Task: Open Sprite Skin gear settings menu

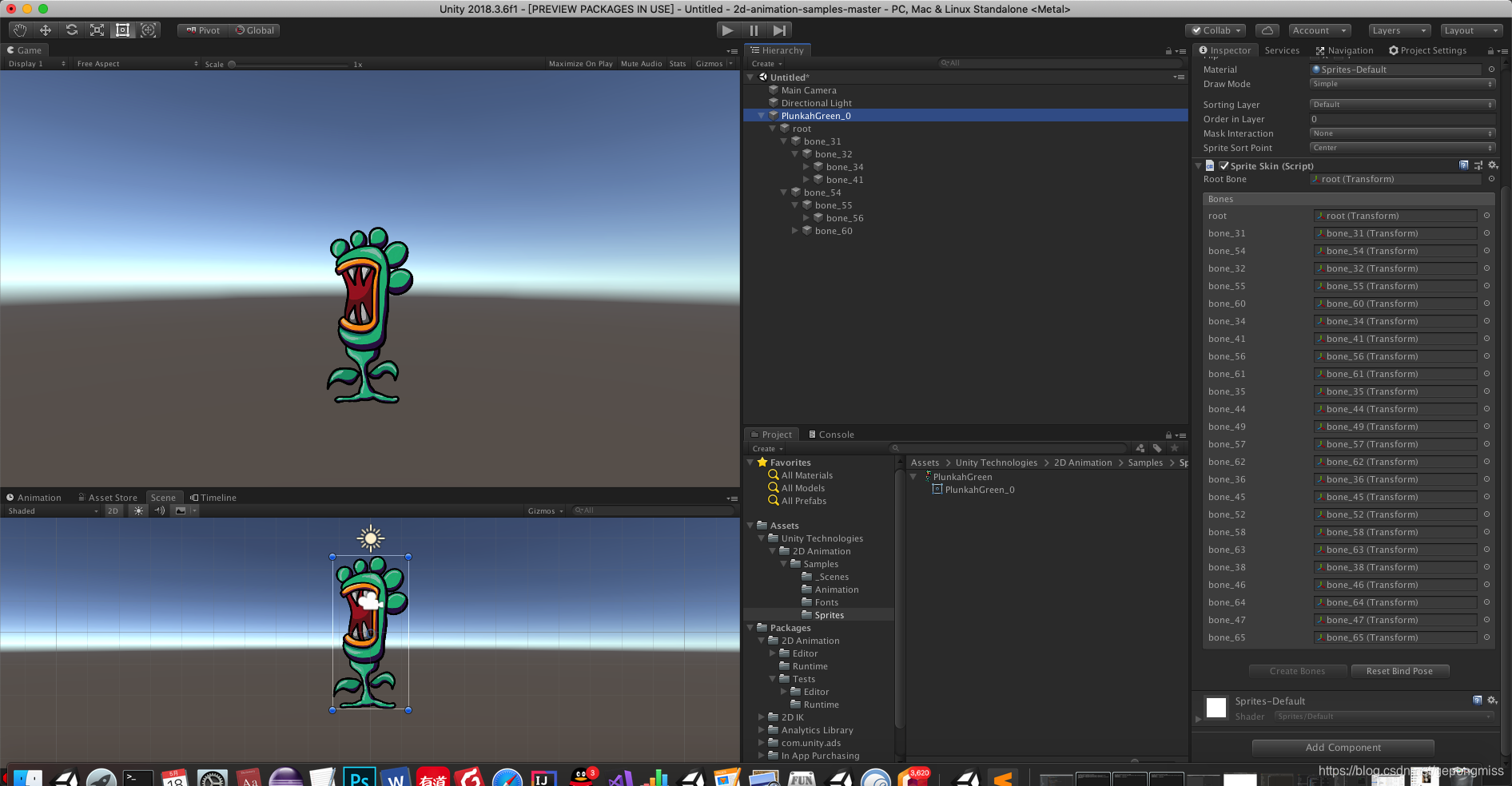Action: click(1493, 165)
